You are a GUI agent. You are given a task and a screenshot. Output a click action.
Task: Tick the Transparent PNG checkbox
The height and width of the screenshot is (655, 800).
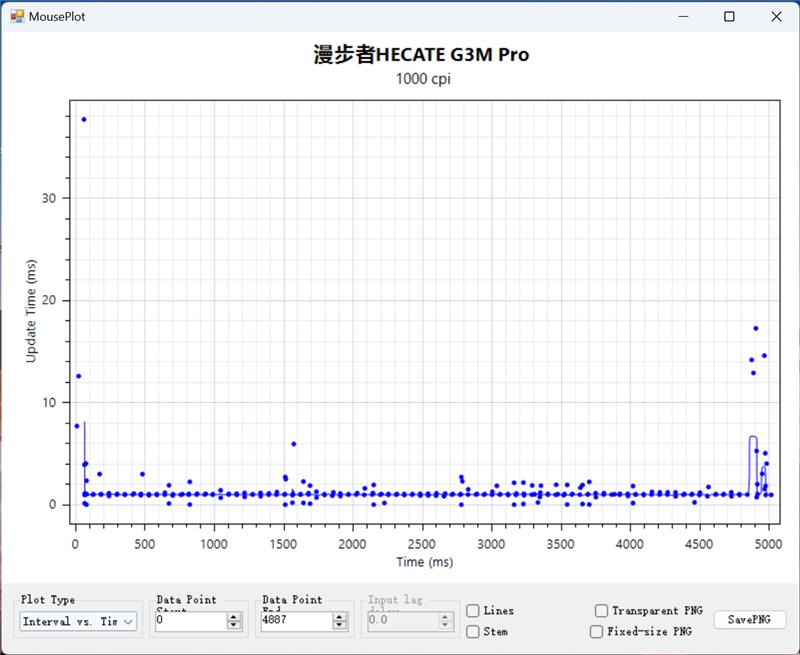(601, 611)
